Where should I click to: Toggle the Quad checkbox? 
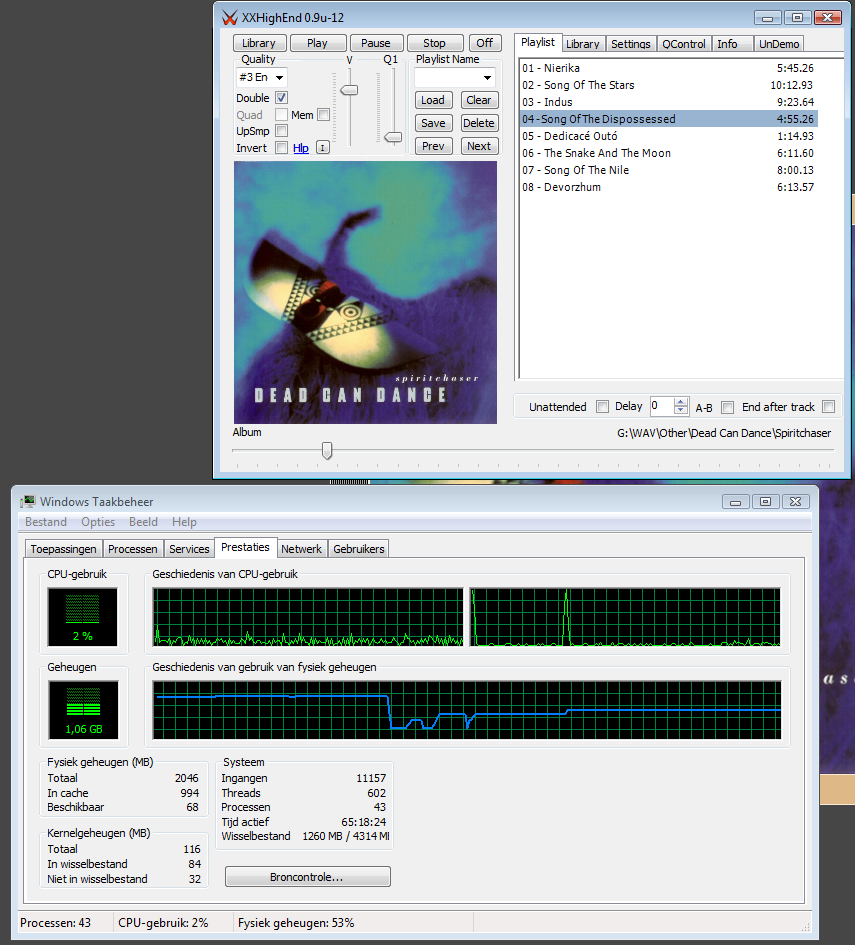pos(281,115)
